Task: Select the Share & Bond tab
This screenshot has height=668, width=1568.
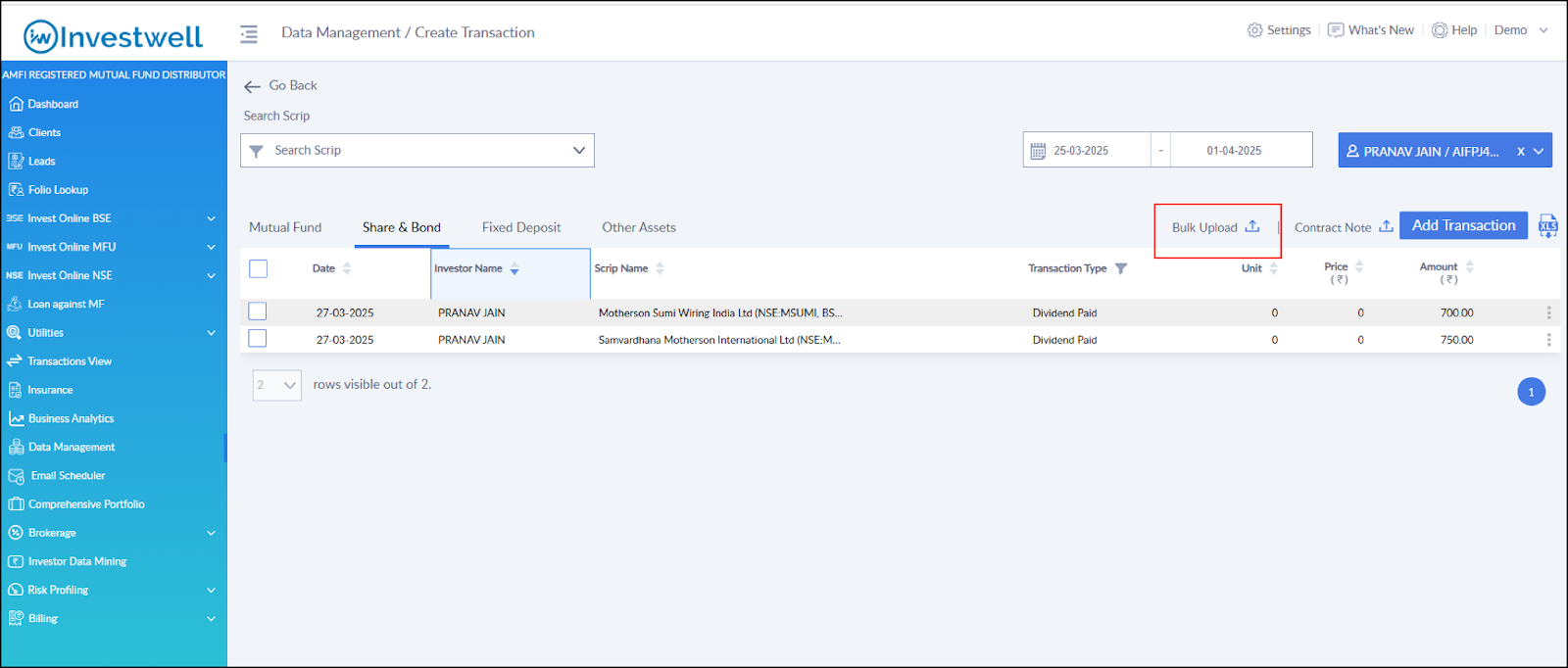Action: coord(402,227)
